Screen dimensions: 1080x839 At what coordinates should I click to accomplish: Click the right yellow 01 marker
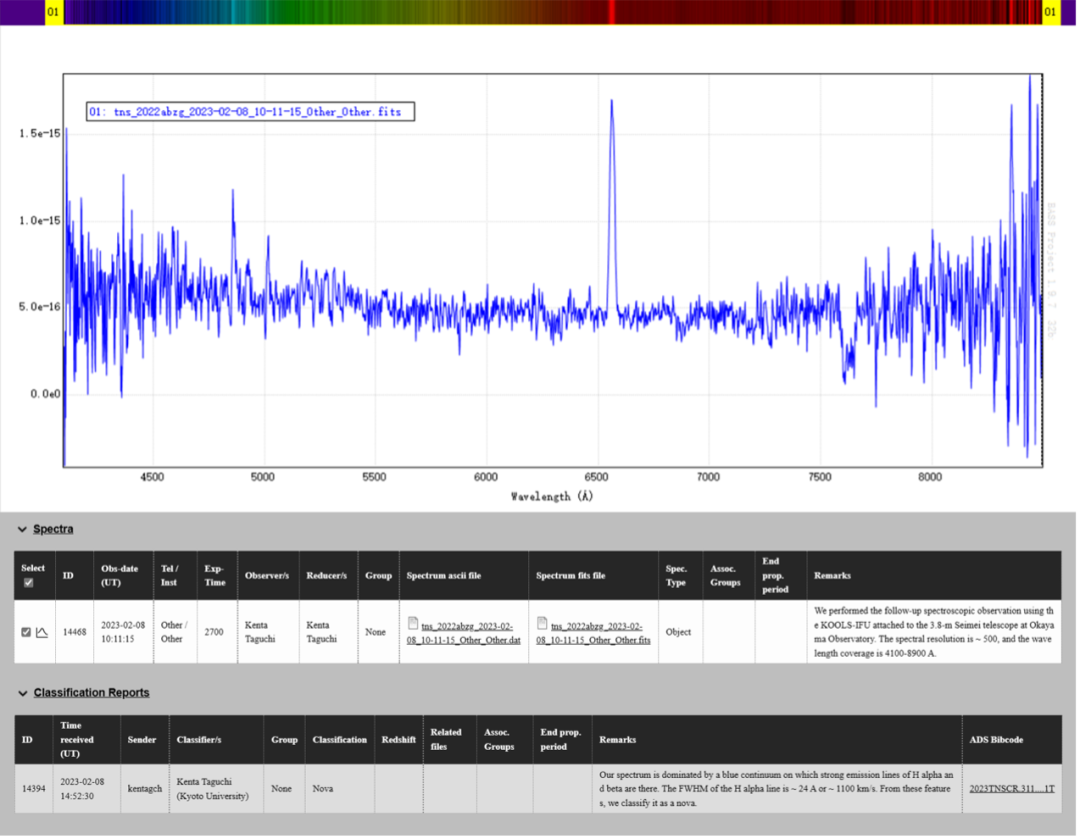[x=1050, y=12]
